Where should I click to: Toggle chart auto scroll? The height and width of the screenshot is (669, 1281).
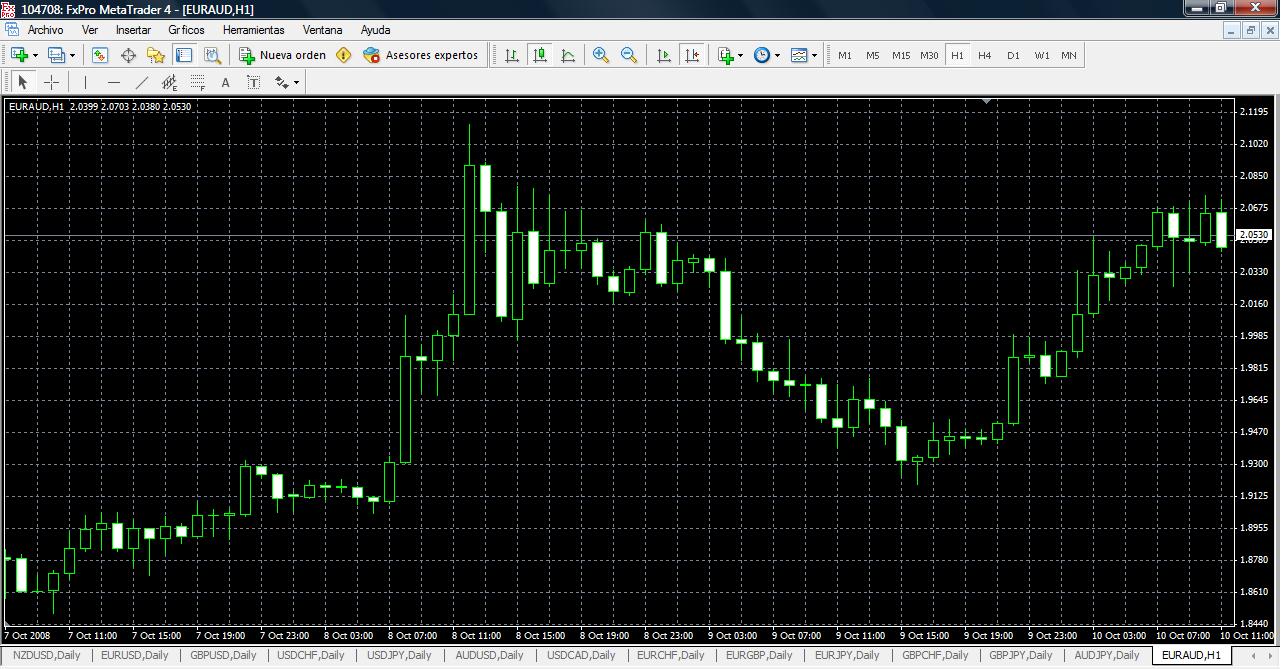point(663,55)
